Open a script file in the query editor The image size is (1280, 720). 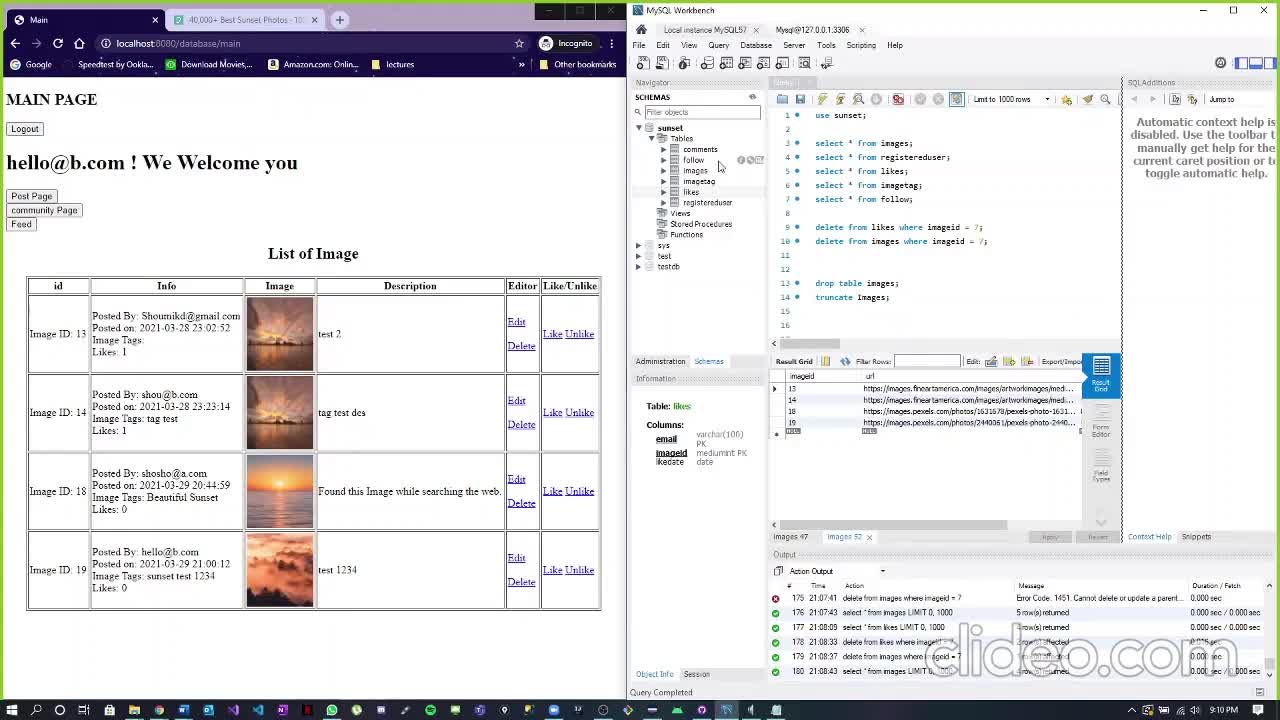pyautogui.click(x=782, y=99)
